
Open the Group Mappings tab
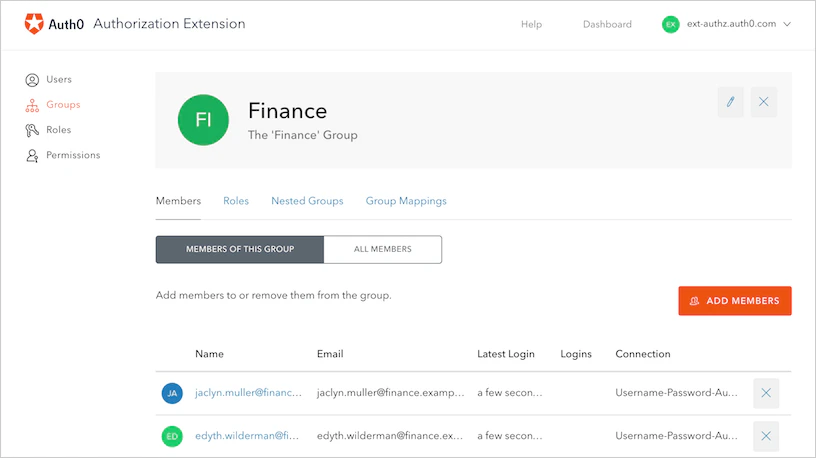(406, 201)
